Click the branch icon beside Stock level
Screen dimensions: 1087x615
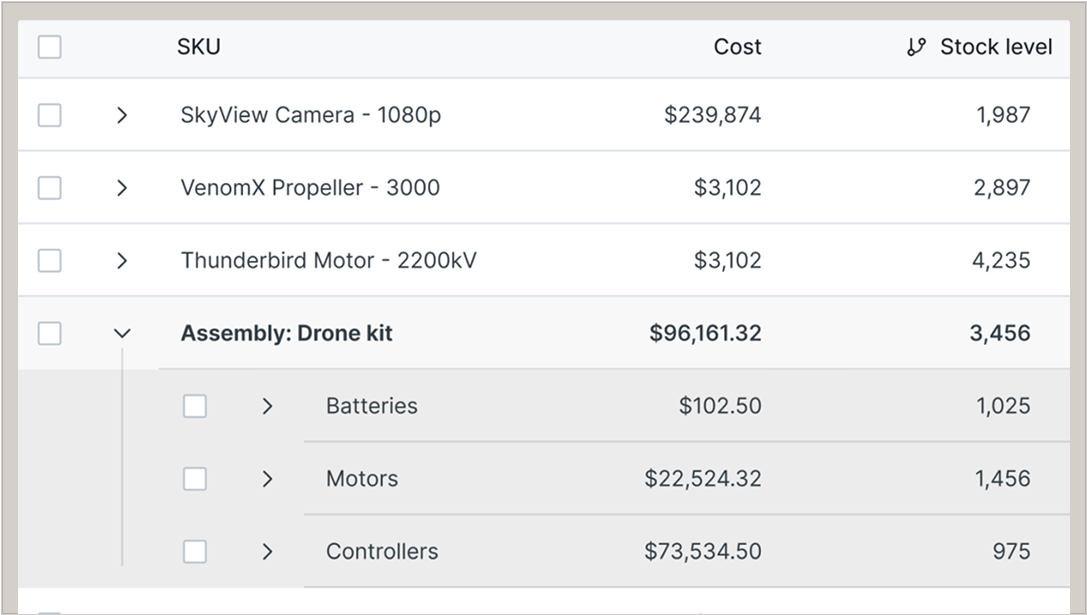916,47
